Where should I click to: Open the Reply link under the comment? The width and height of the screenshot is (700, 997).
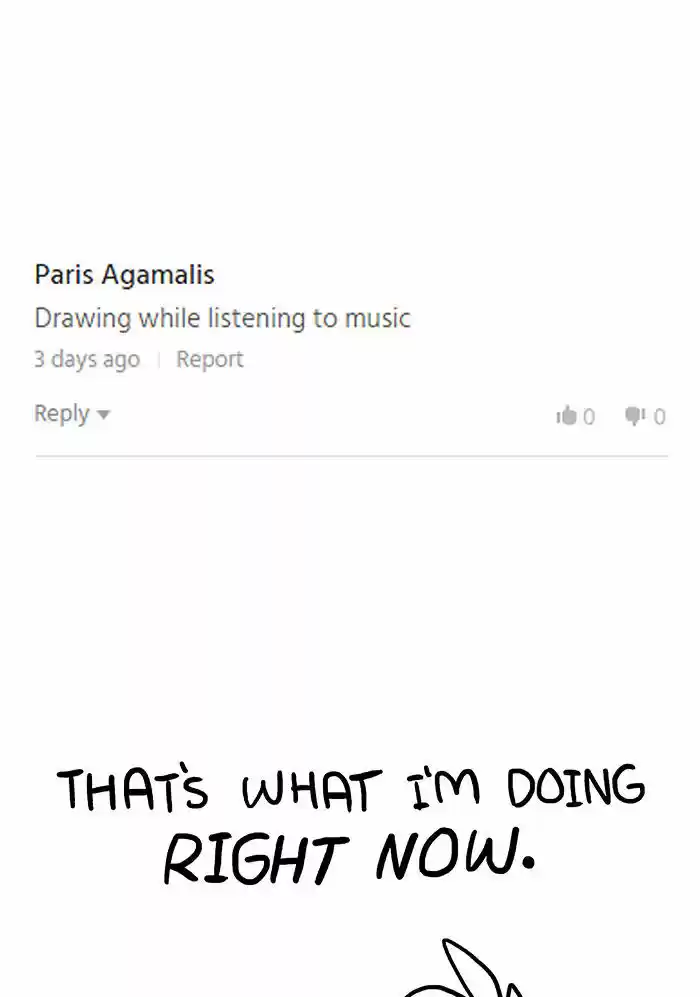coord(62,413)
